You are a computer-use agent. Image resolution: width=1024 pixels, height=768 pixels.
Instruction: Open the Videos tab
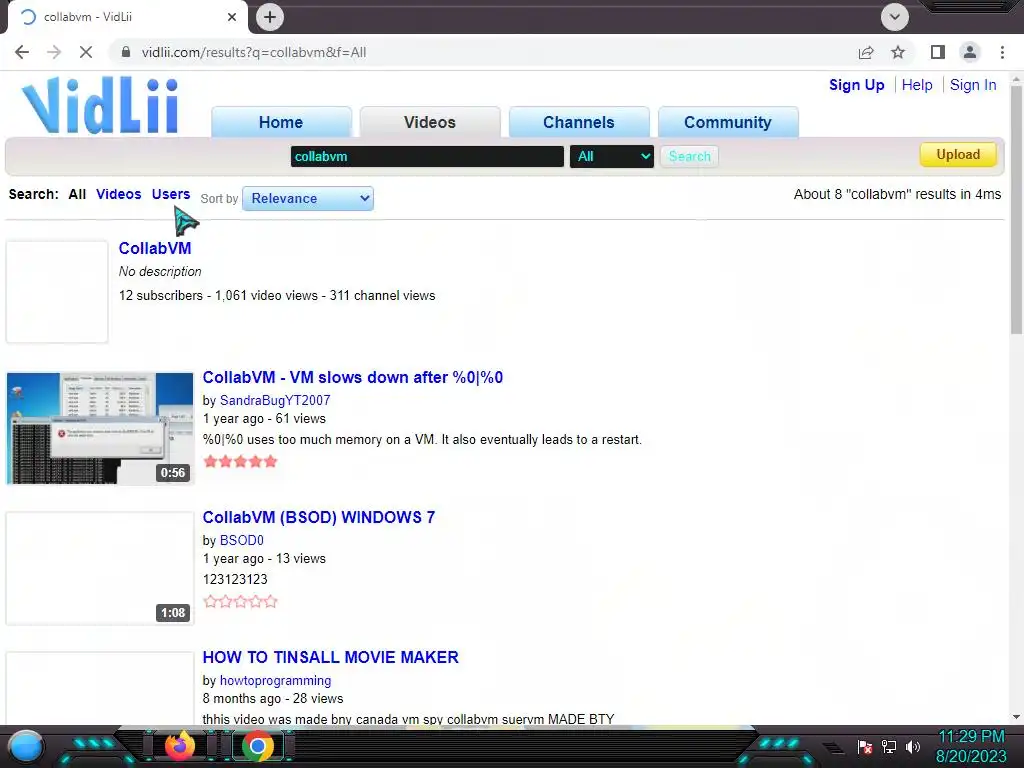click(x=430, y=122)
